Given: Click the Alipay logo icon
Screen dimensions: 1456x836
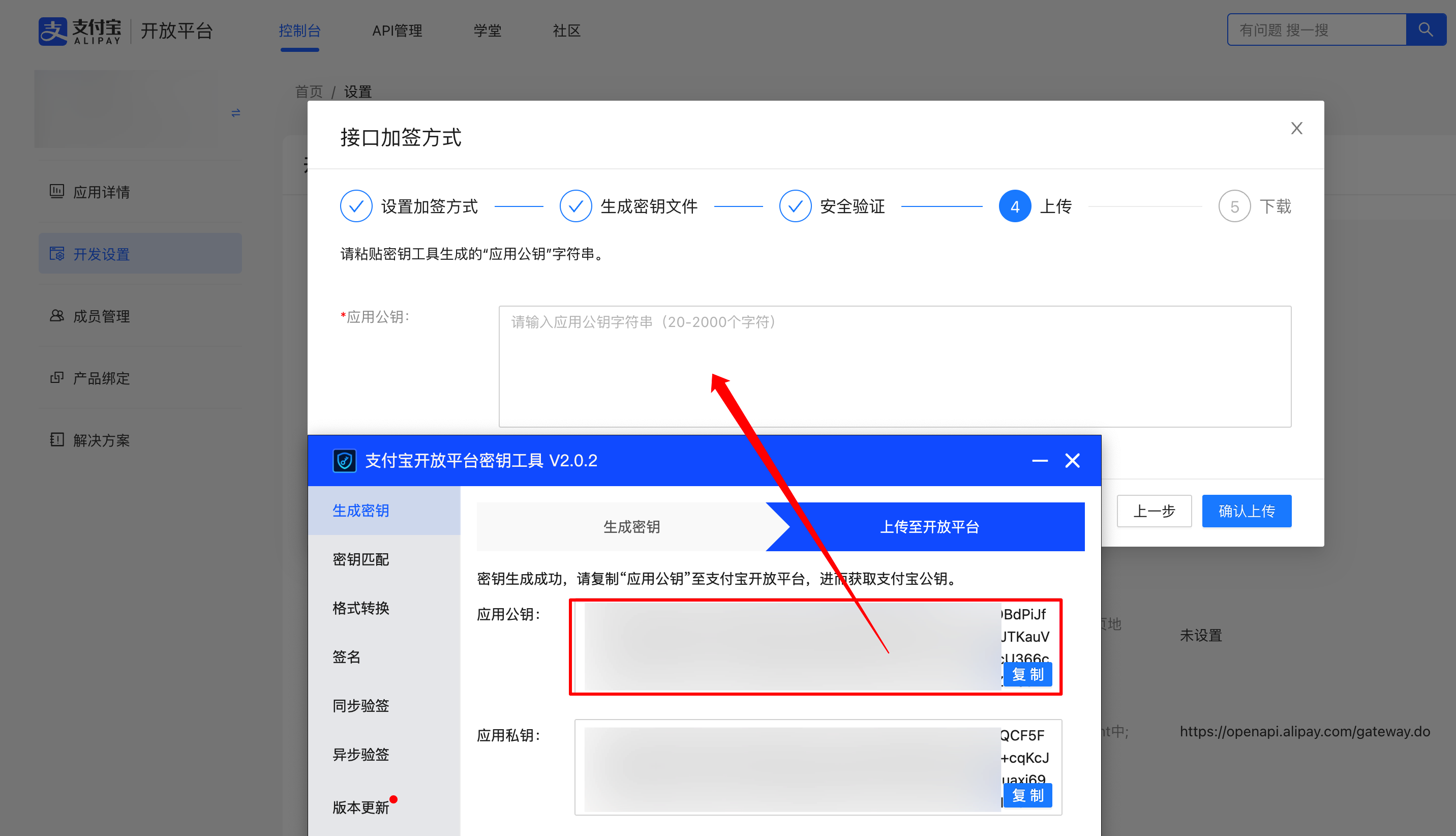Looking at the screenshot, I should [53, 31].
